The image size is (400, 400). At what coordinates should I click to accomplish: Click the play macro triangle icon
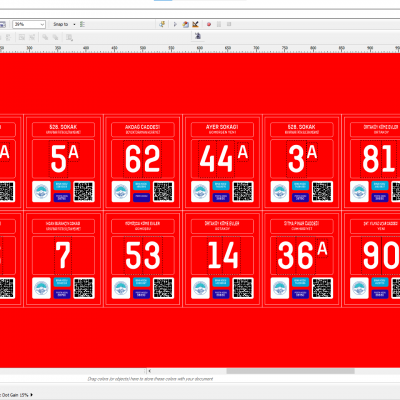[x=175, y=24]
